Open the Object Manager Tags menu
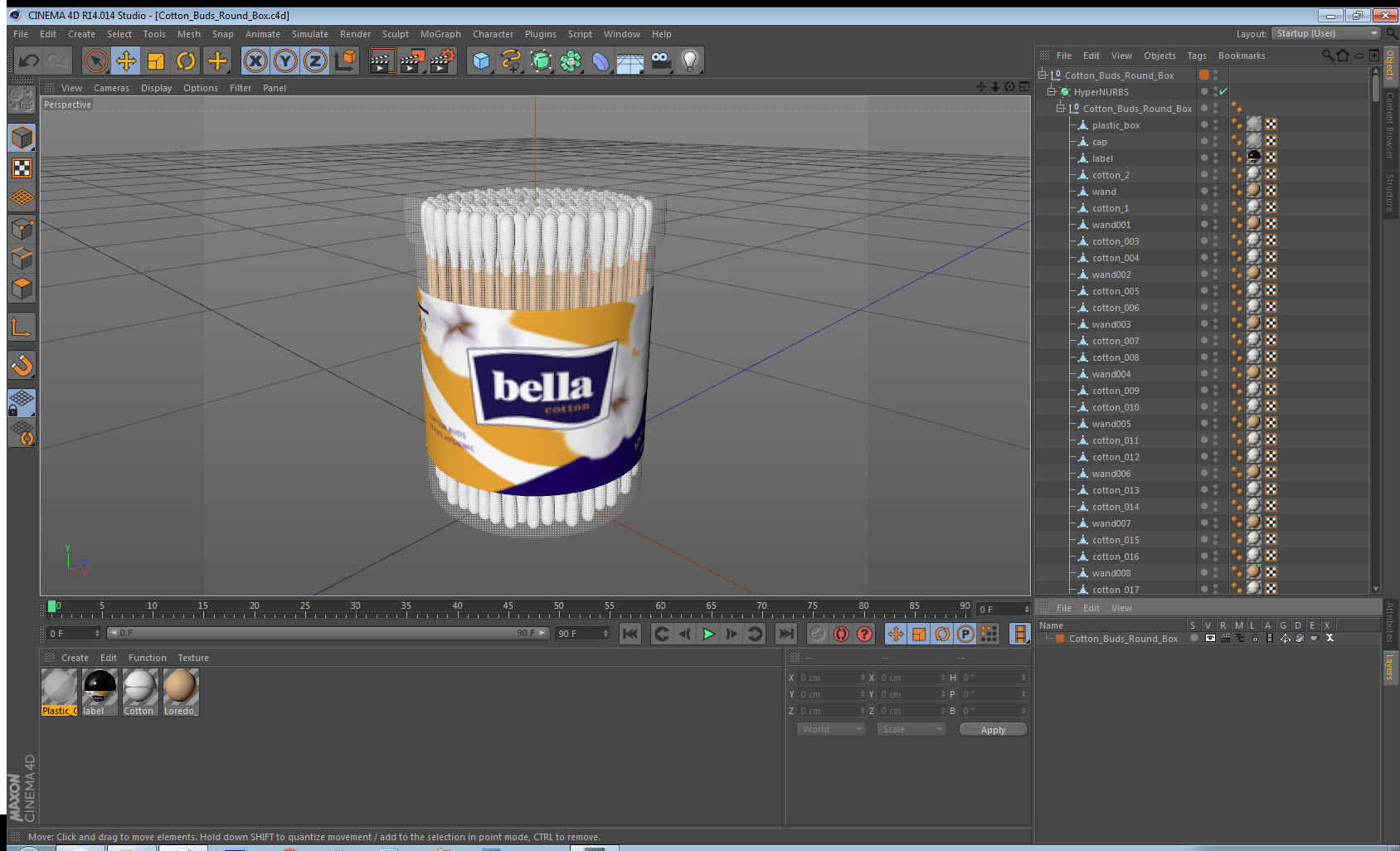The width and height of the screenshot is (1400, 851). [x=1197, y=56]
